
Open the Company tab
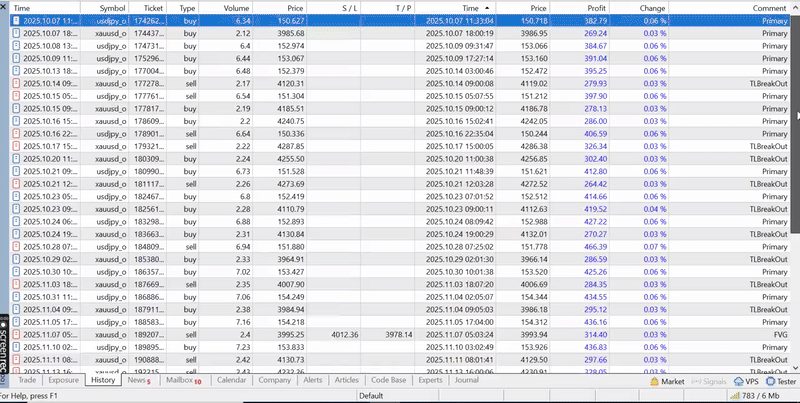coord(274,380)
